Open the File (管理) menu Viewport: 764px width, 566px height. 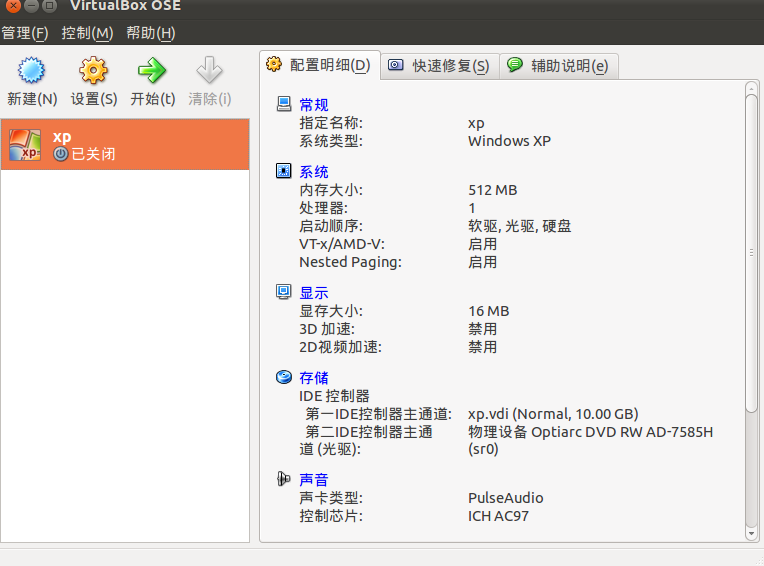coord(25,33)
